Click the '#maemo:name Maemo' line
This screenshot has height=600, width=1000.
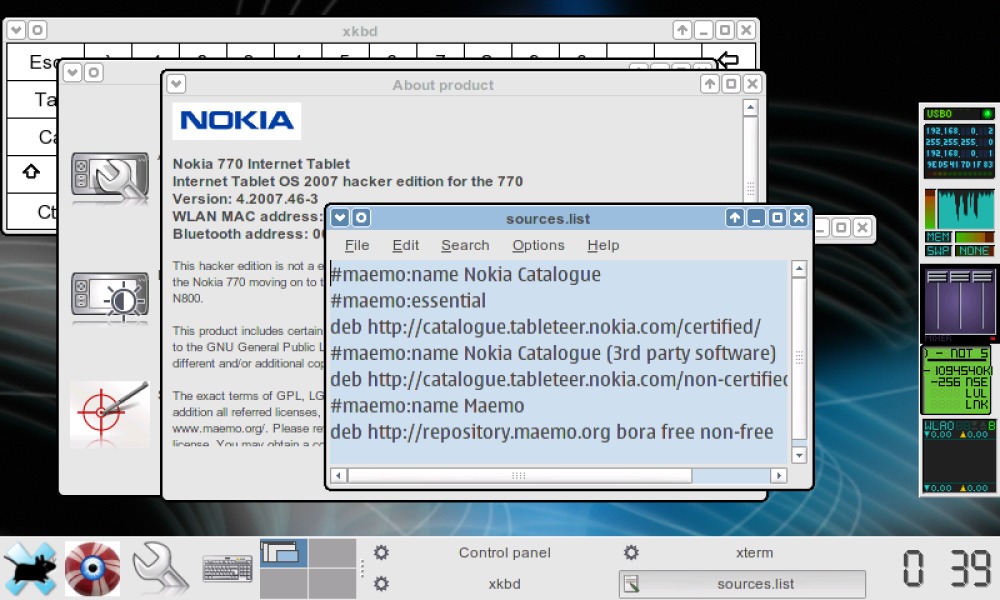click(427, 406)
